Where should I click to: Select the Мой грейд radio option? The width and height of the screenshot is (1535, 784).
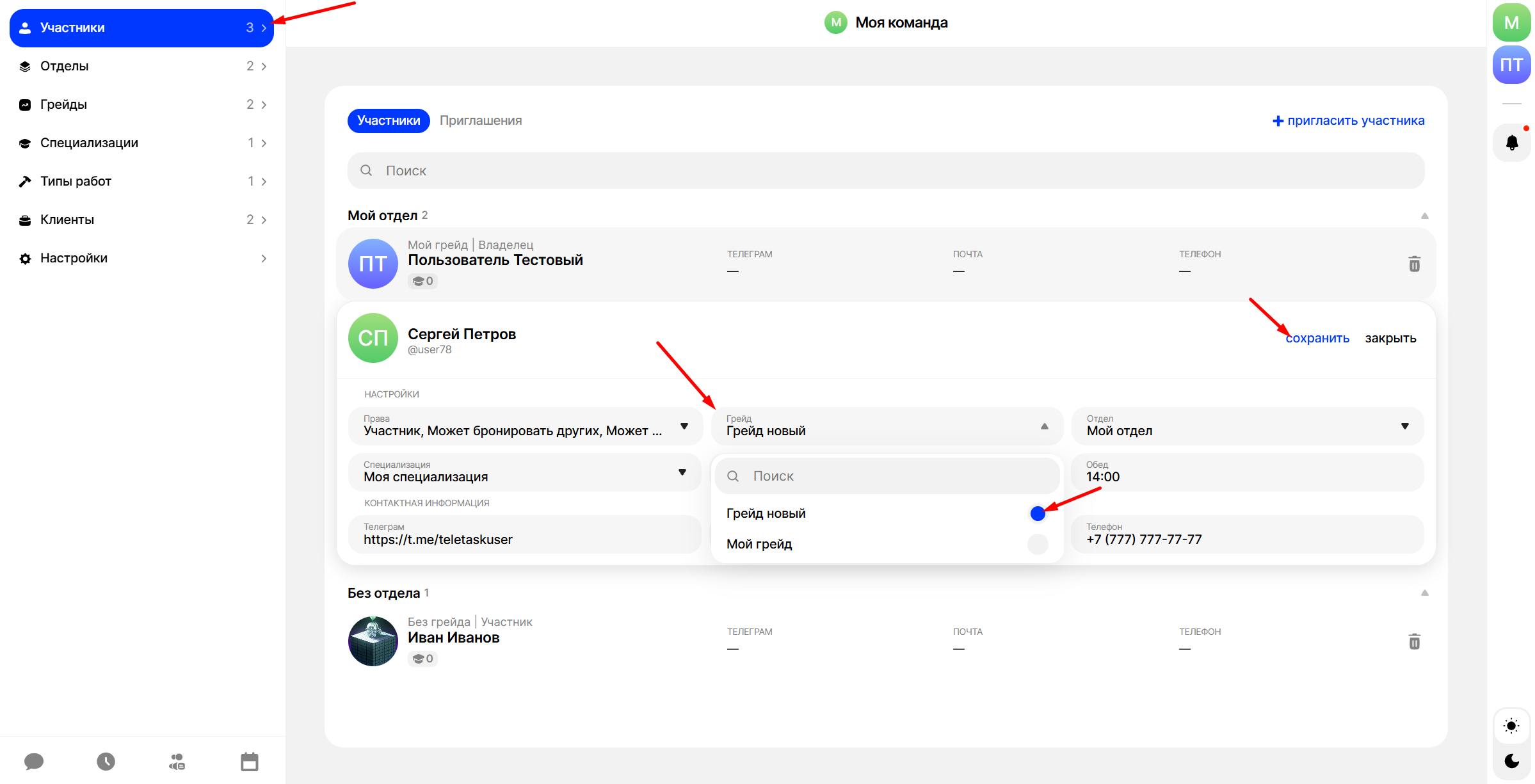coord(1037,544)
